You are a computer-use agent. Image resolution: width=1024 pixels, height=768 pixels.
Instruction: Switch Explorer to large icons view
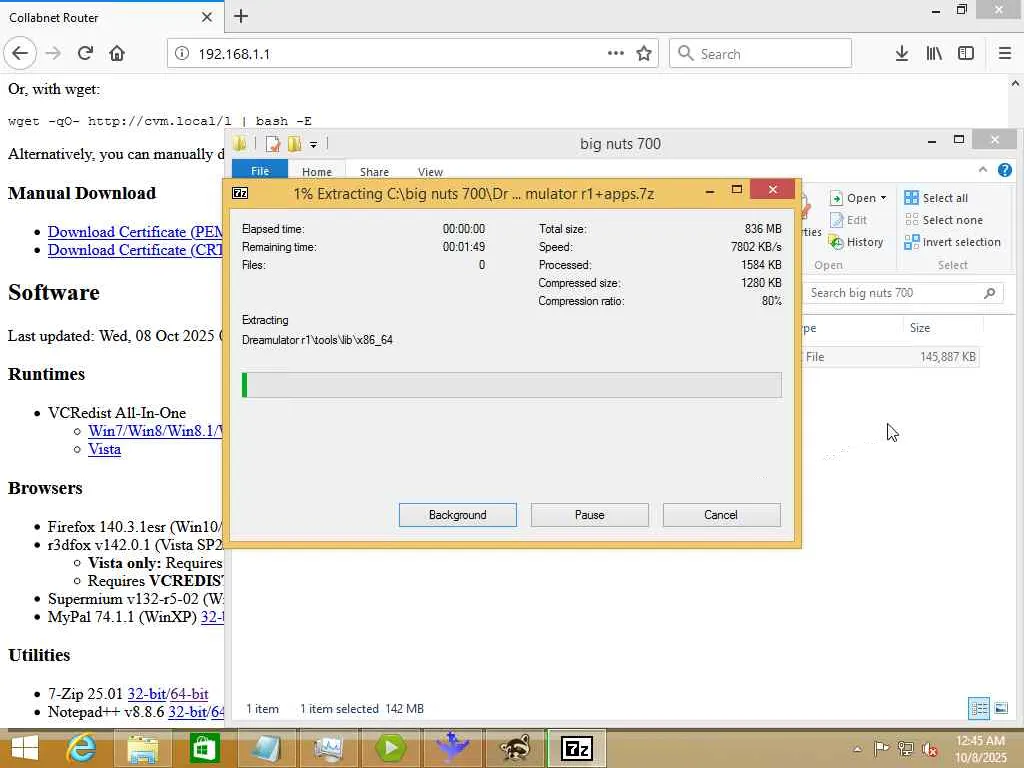tap(1000, 708)
